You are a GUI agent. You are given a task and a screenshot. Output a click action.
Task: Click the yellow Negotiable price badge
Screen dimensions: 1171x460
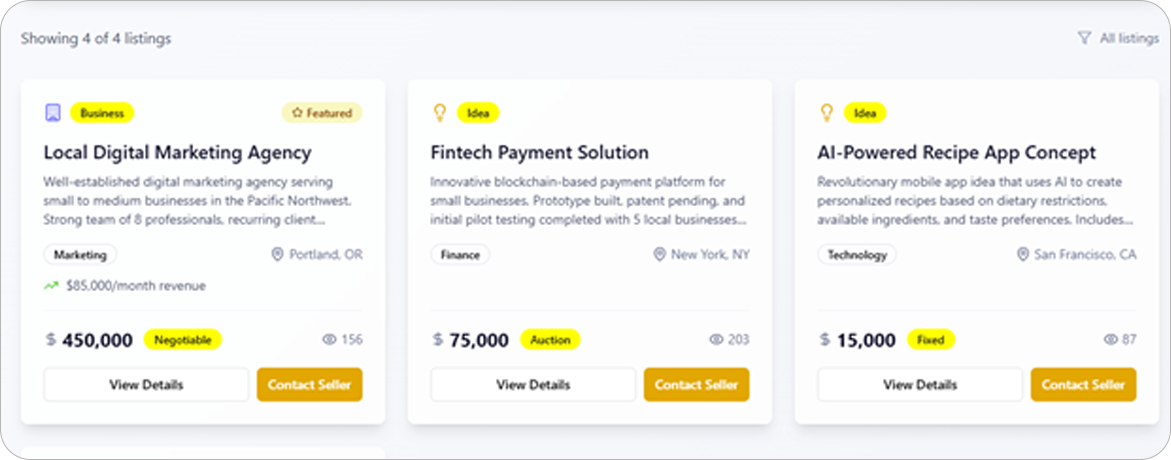coord(183,340)
